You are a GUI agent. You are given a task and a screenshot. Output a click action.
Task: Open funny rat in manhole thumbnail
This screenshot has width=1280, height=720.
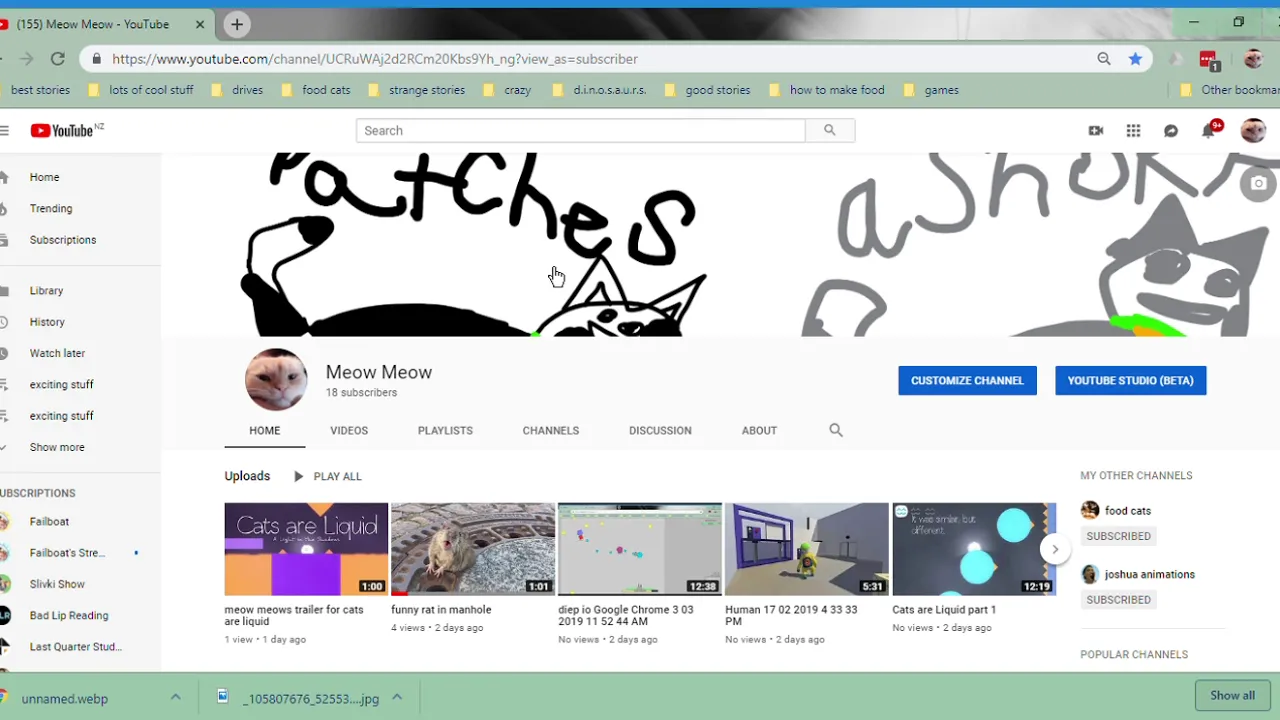473,549
